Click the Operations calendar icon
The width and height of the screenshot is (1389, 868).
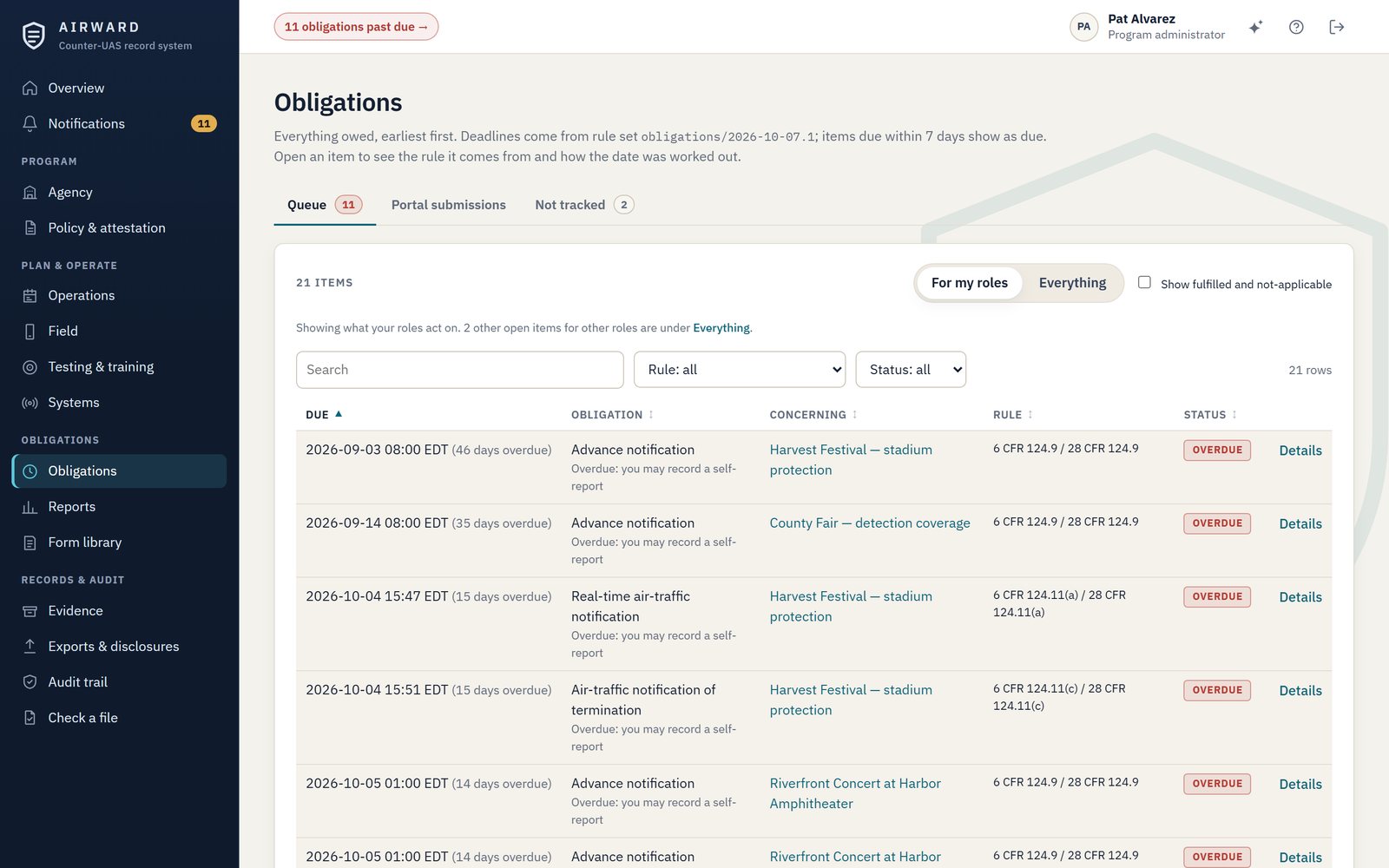pos(30,295)
